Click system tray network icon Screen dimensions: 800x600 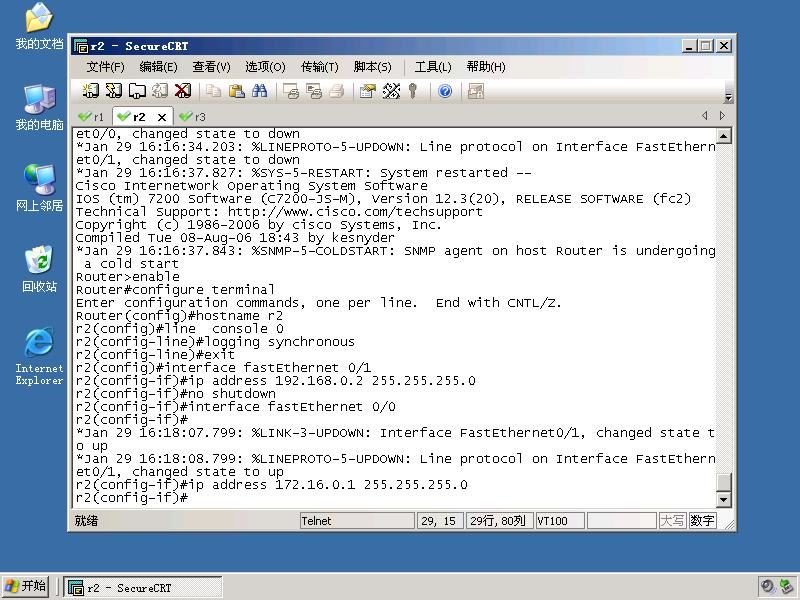click(786, 587)
